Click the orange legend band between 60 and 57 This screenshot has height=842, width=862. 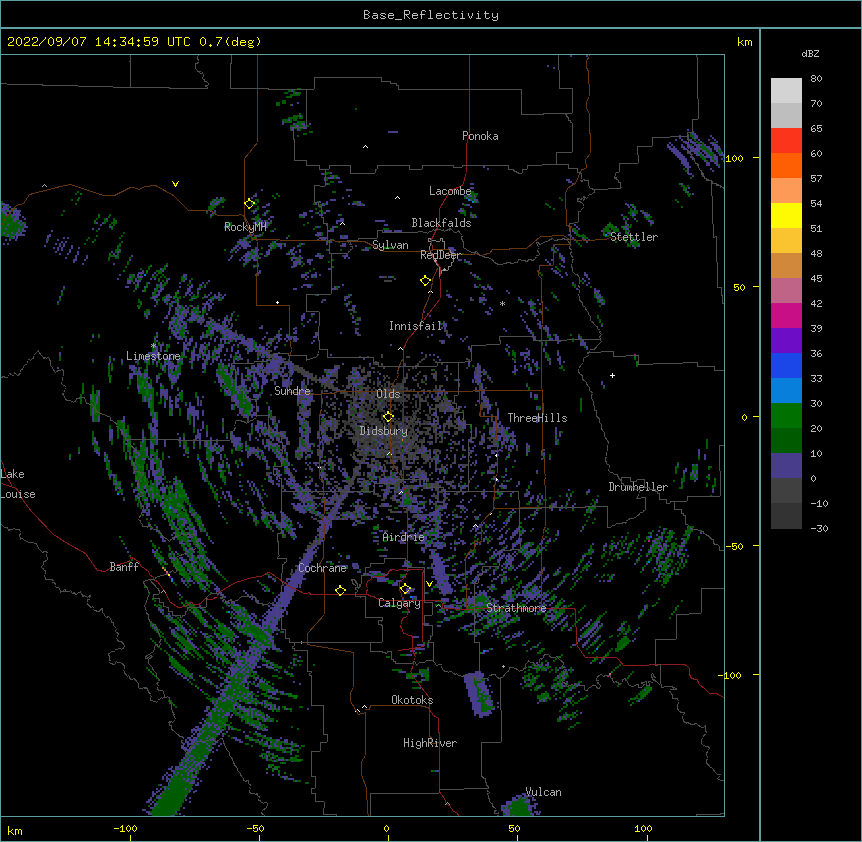click(786, 165)
